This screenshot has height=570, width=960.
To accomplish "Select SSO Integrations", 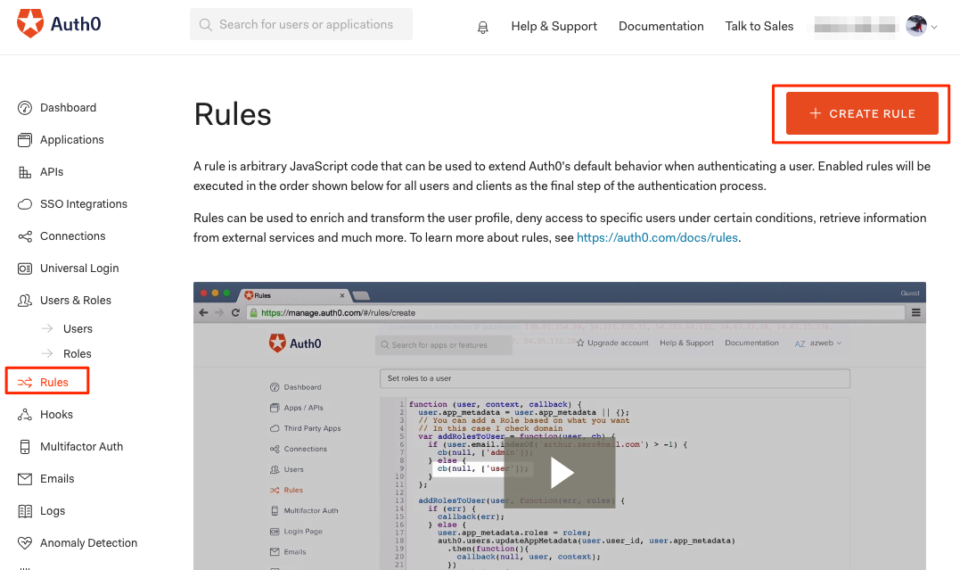I will click(x=83, y=204).
